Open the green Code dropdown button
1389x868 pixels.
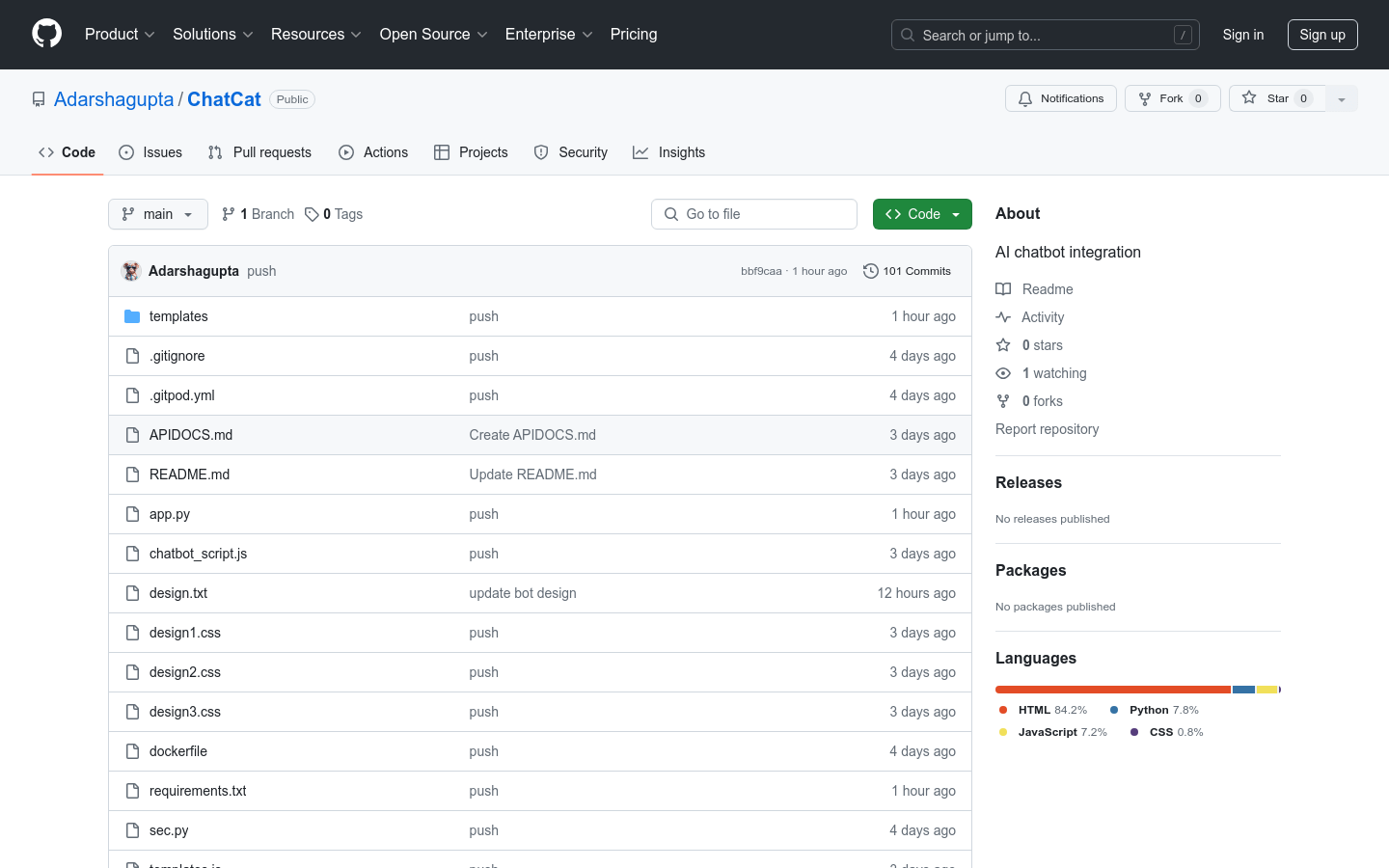922,214
